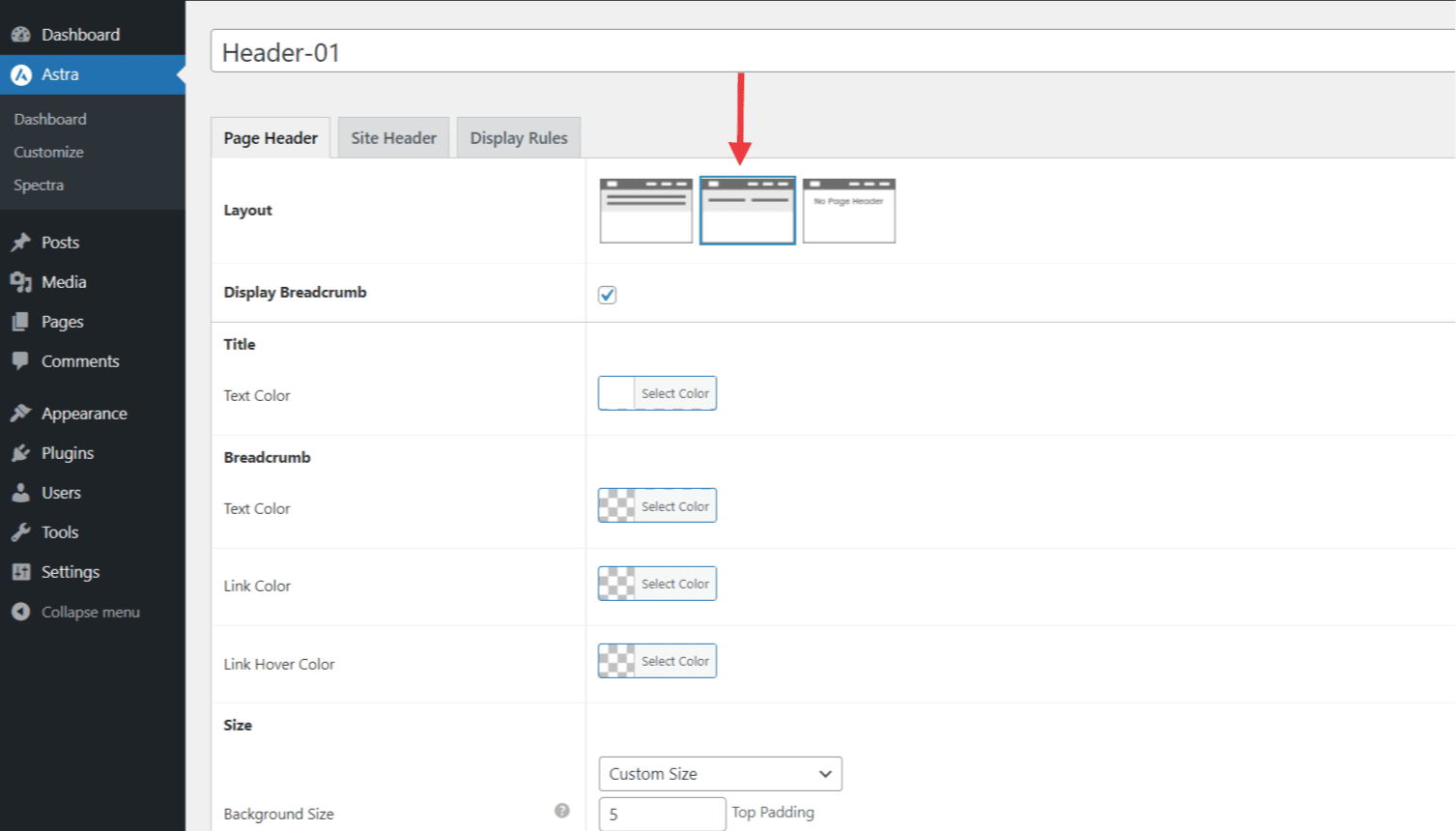Viewport: 1456px width, 831px height.
Task: Switch to the Site Header tab
Action: (x=393, y=138)
